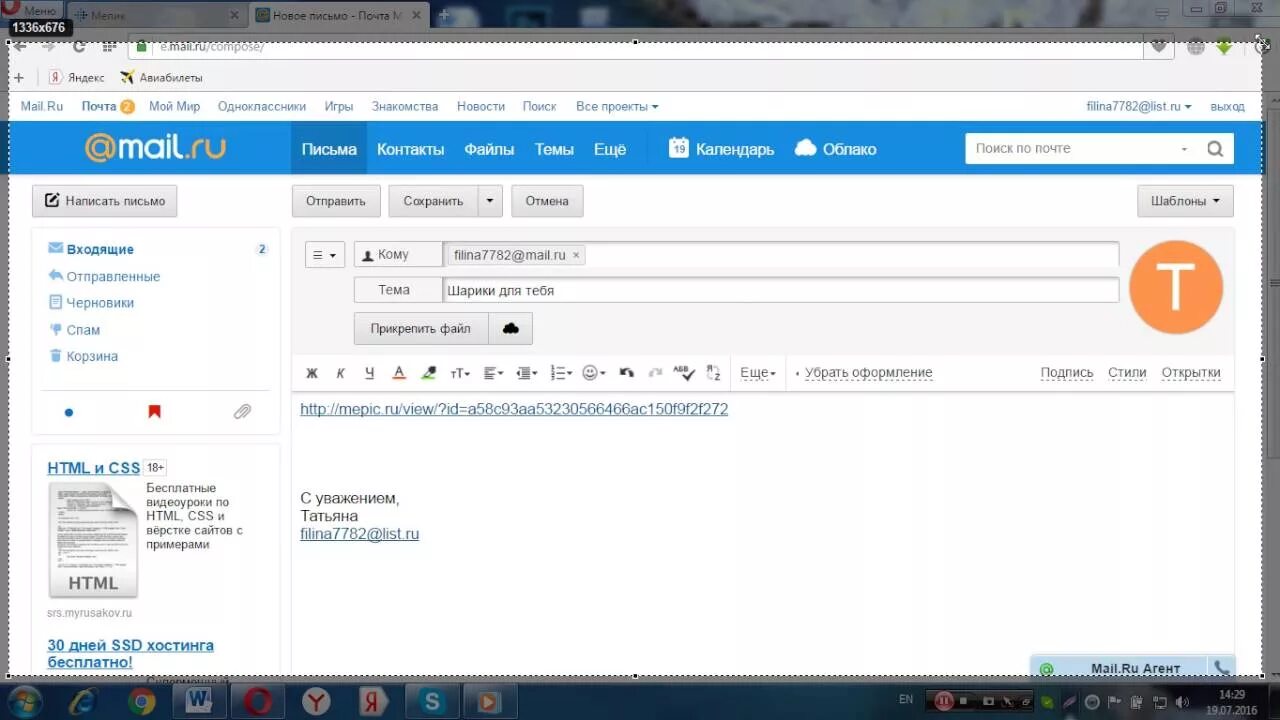Open the Спам folder

[x=83, y=330]
